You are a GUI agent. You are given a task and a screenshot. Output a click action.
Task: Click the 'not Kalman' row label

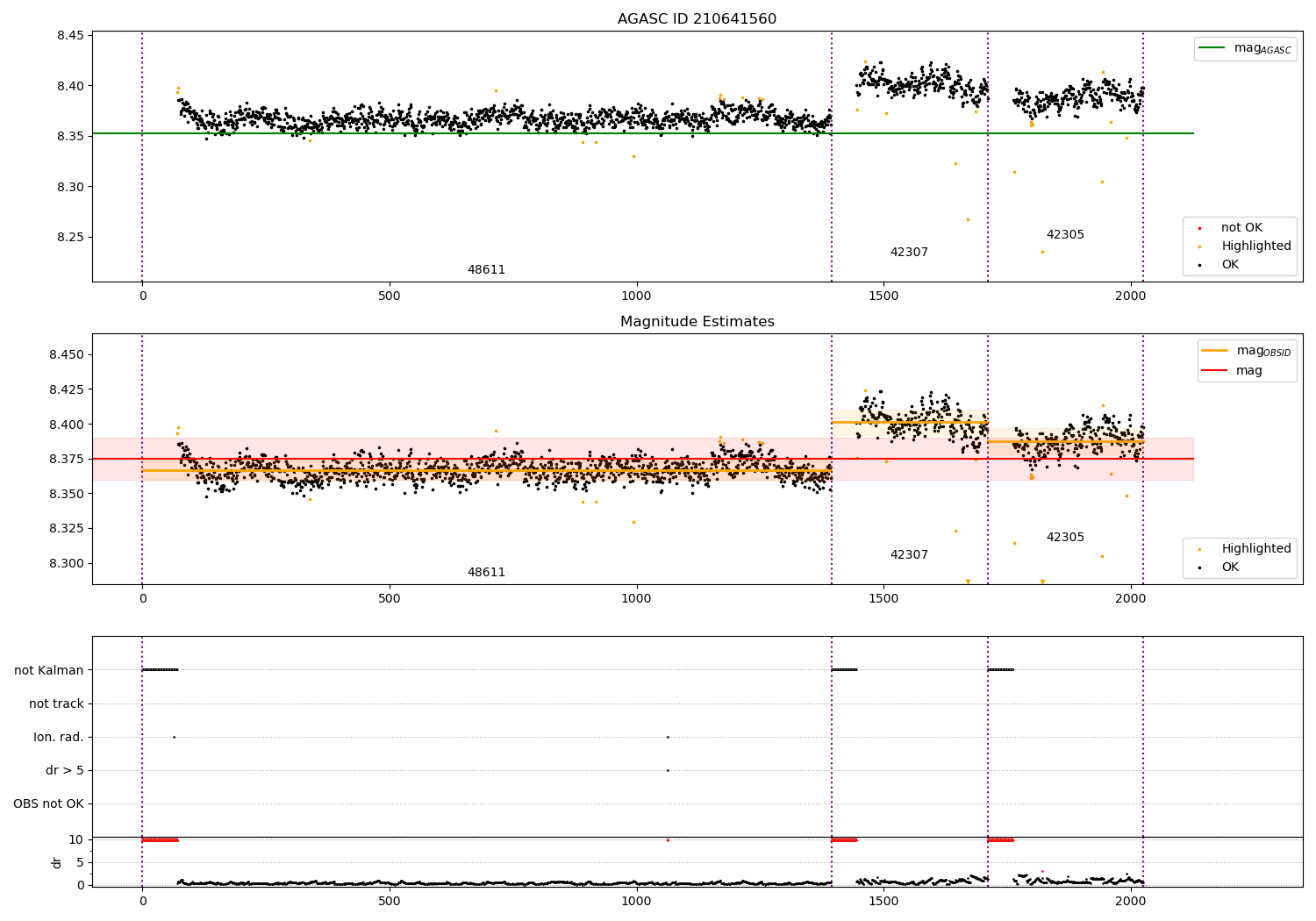(x=49, y=670)
